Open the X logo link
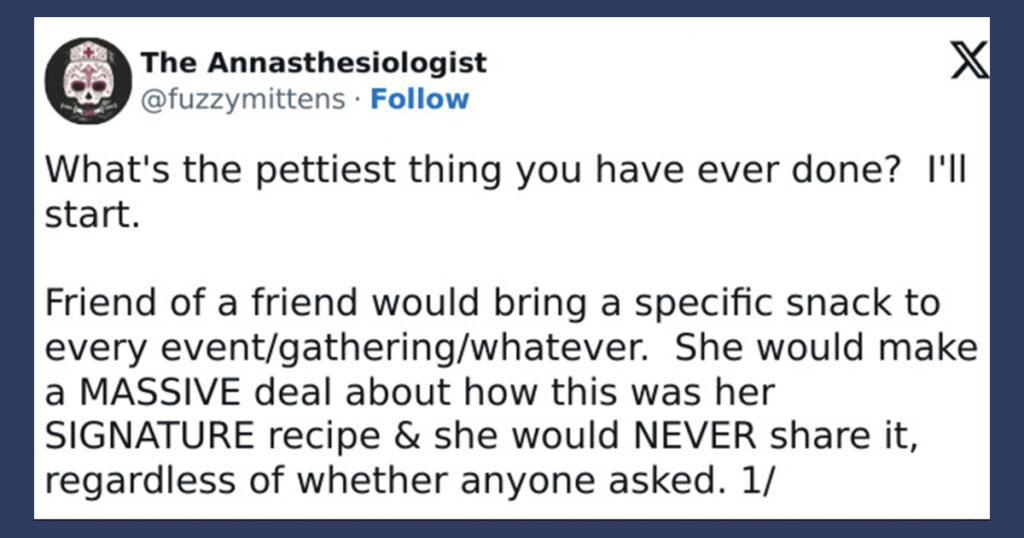The image size is (1024, 538). click(x=970, y=59)
